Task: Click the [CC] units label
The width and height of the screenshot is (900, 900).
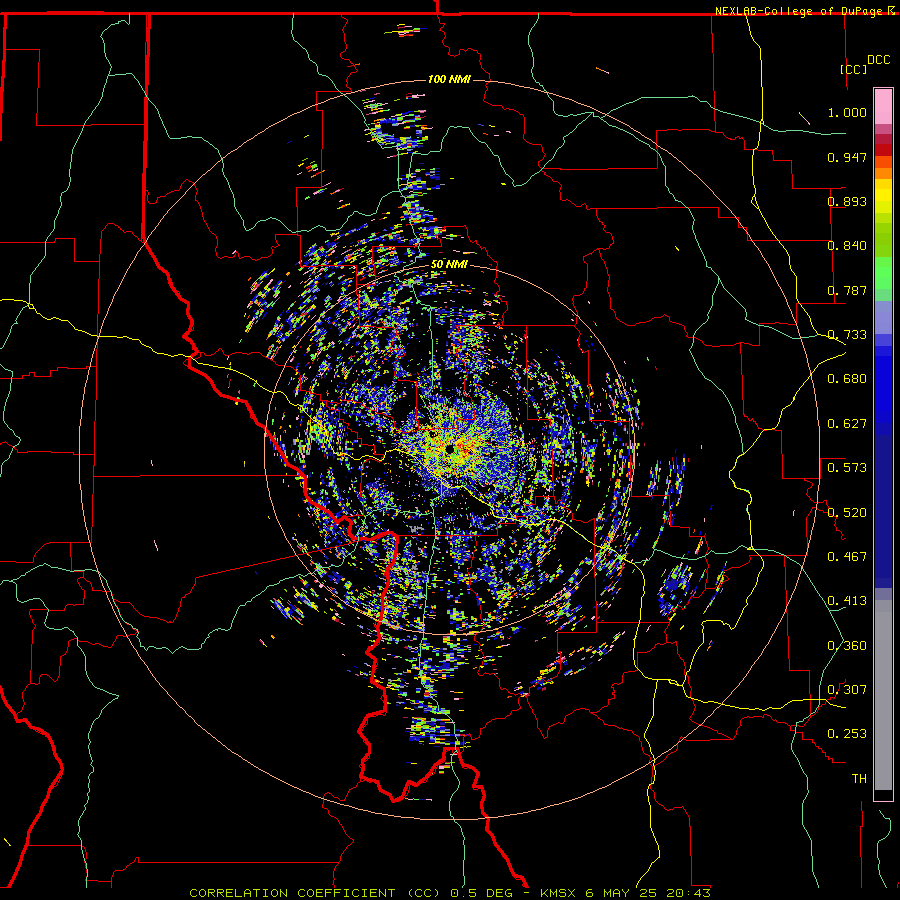Action: [x=853, y=69]
